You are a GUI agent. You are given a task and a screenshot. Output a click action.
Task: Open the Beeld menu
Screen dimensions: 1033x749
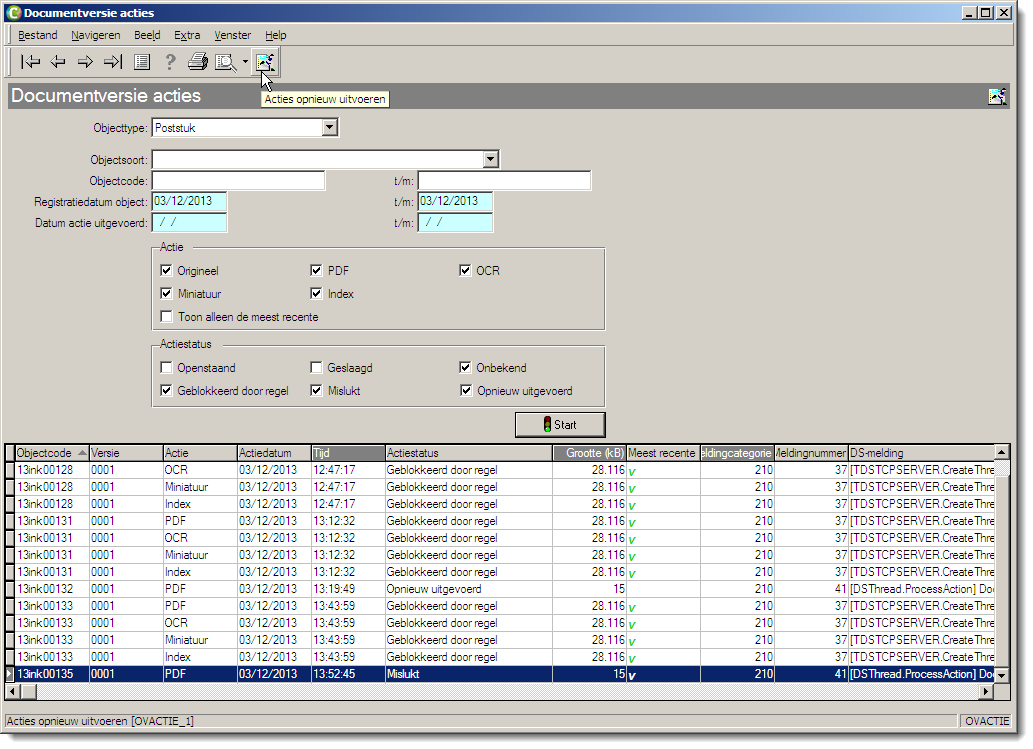pos(147,35)
